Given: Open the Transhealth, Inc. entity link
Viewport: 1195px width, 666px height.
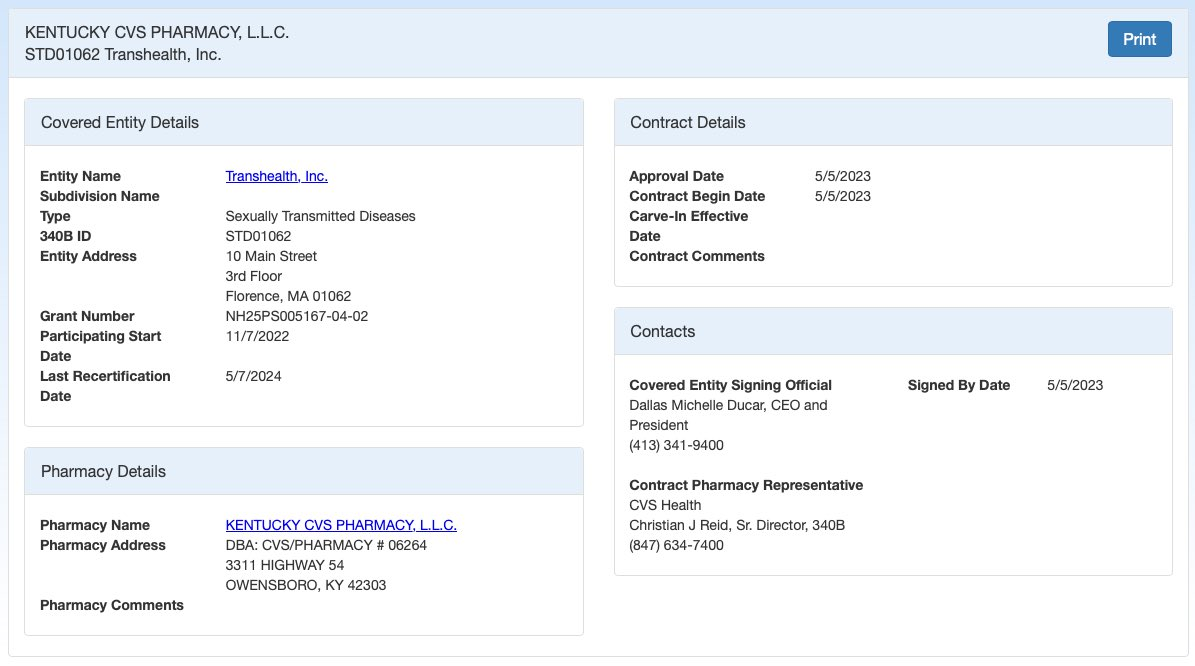Looking at the screenshot, I should point(277,176).
